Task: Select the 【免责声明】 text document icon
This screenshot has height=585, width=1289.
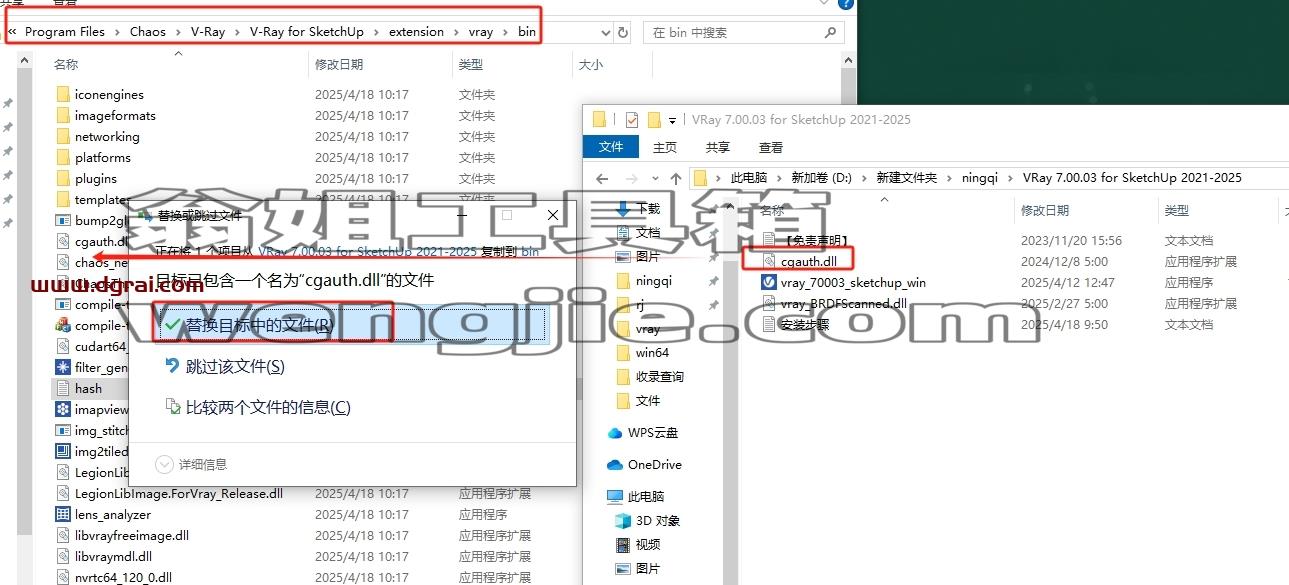Action: tap(769, 240)
